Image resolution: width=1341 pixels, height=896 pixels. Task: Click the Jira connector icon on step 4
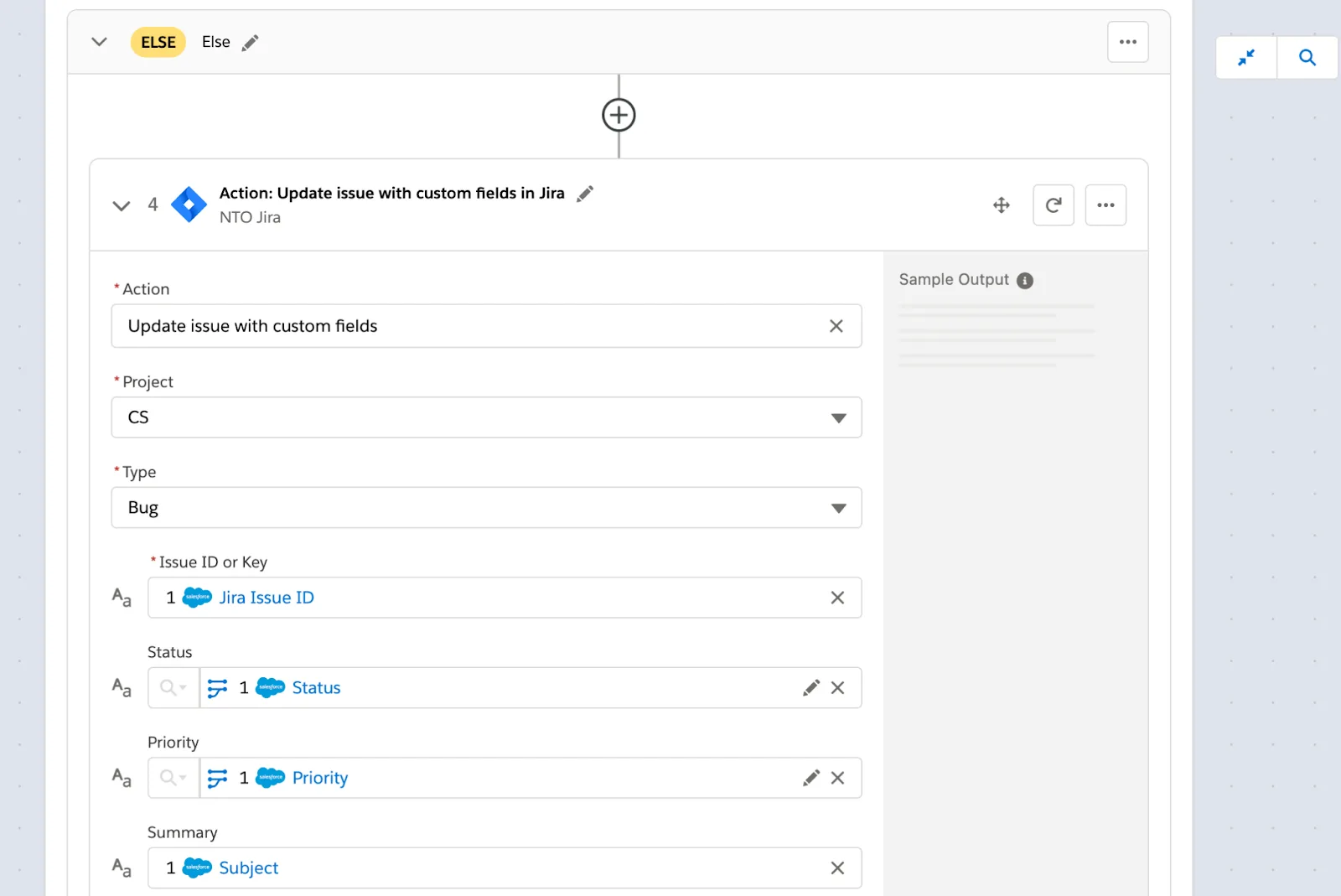[x=189, y=204]
